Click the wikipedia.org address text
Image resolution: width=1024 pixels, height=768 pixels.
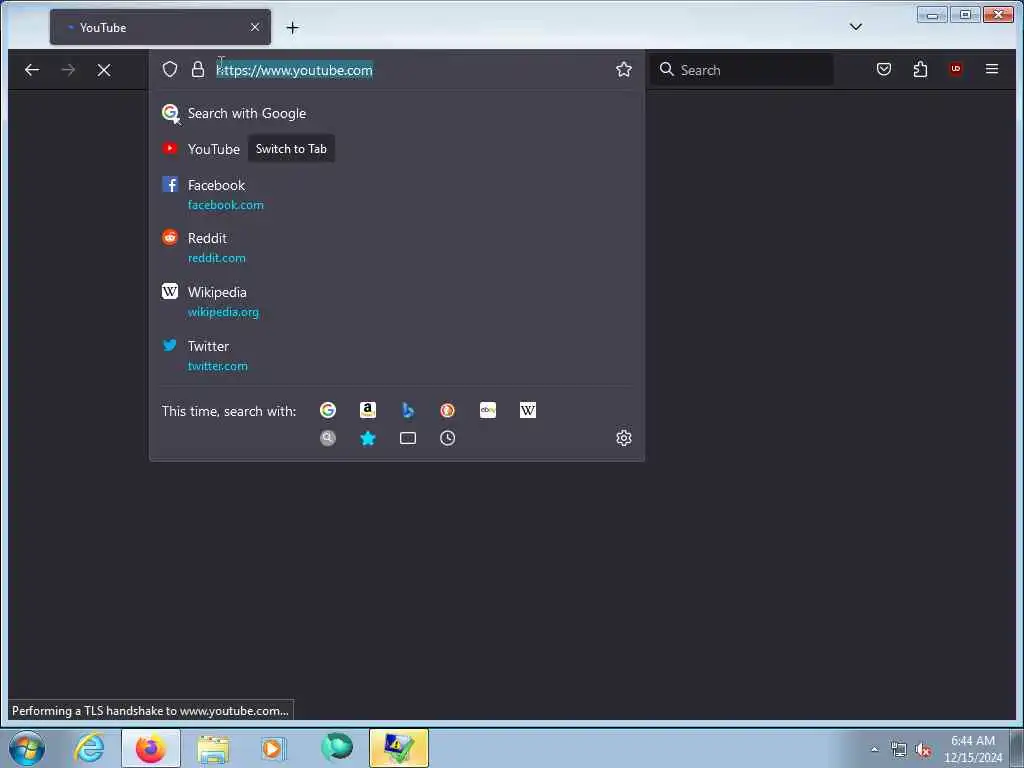tap(223, 312)
